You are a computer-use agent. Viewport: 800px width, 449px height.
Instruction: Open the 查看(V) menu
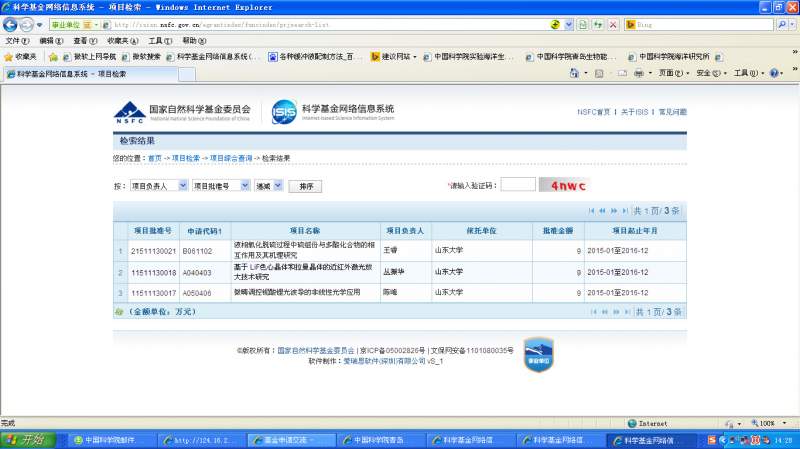[x=85, y=41]
